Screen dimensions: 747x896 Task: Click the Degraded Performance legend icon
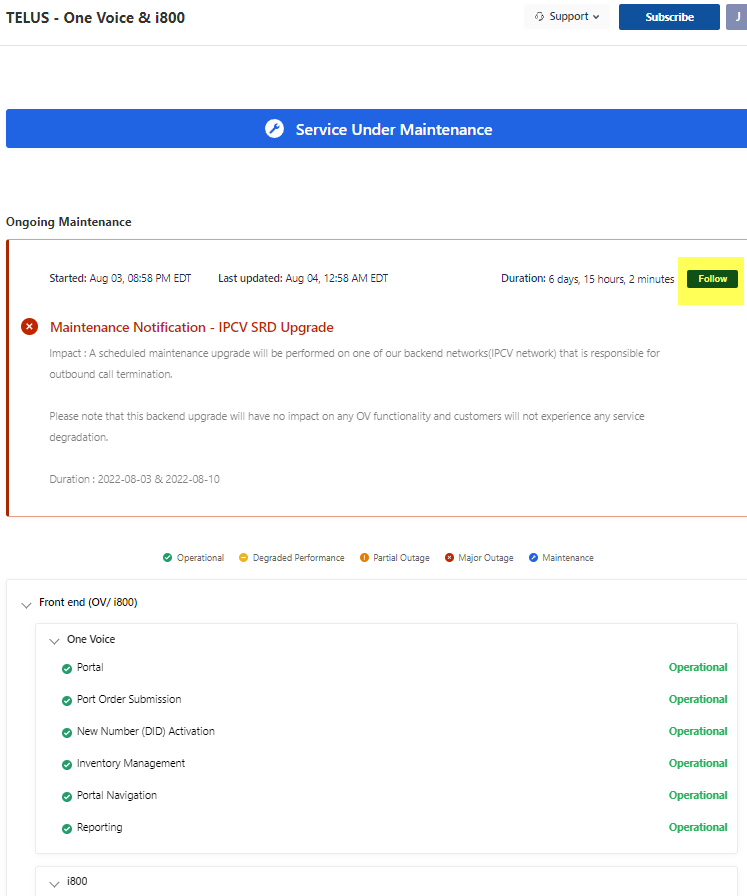(243, 558)
